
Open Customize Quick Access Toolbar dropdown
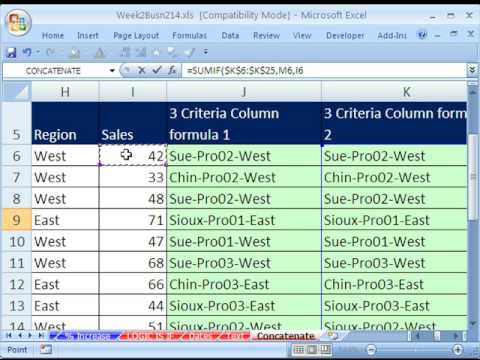pos(206,52)
